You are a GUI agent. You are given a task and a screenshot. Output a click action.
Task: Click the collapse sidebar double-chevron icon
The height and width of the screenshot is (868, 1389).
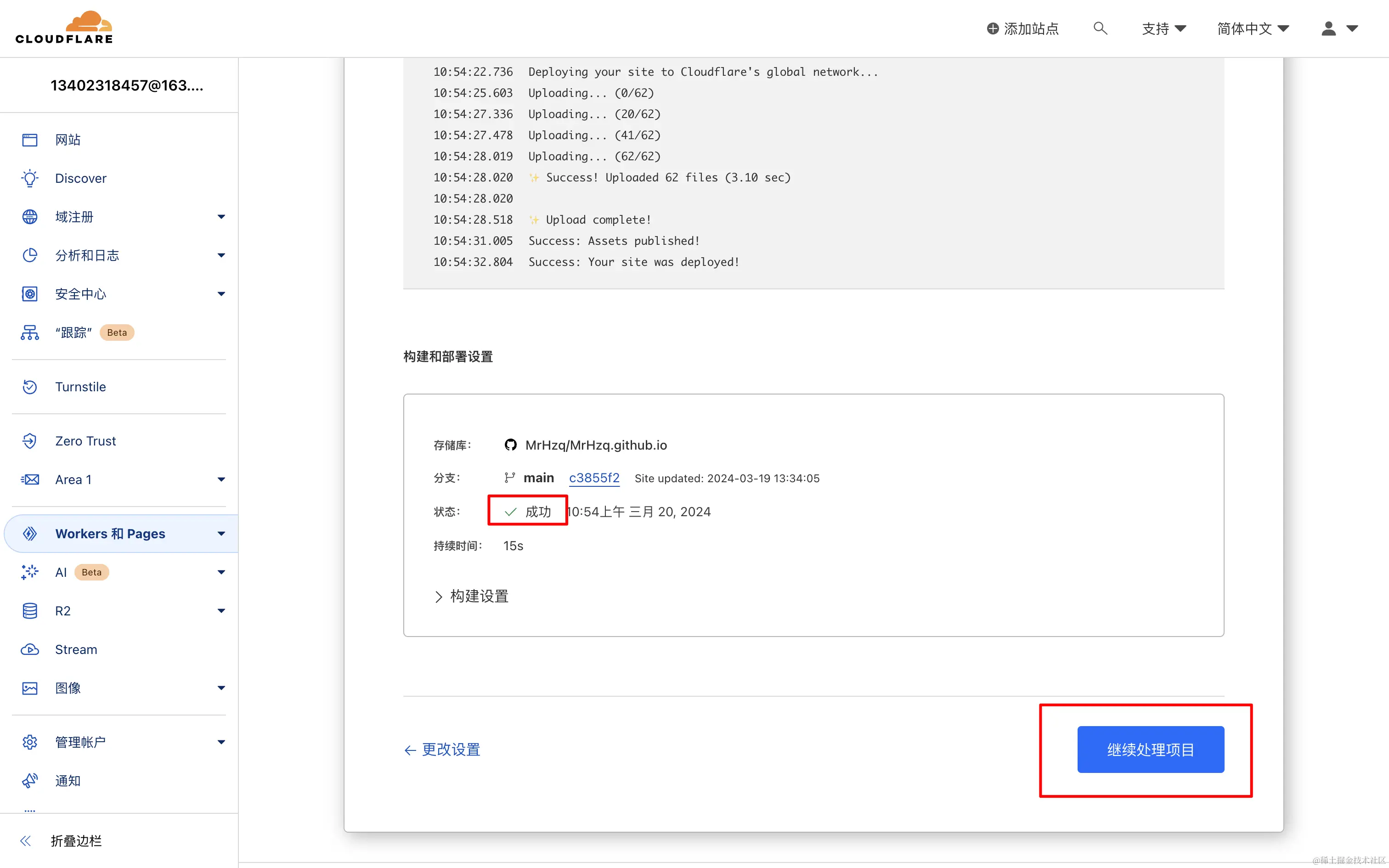click(25, 841)
